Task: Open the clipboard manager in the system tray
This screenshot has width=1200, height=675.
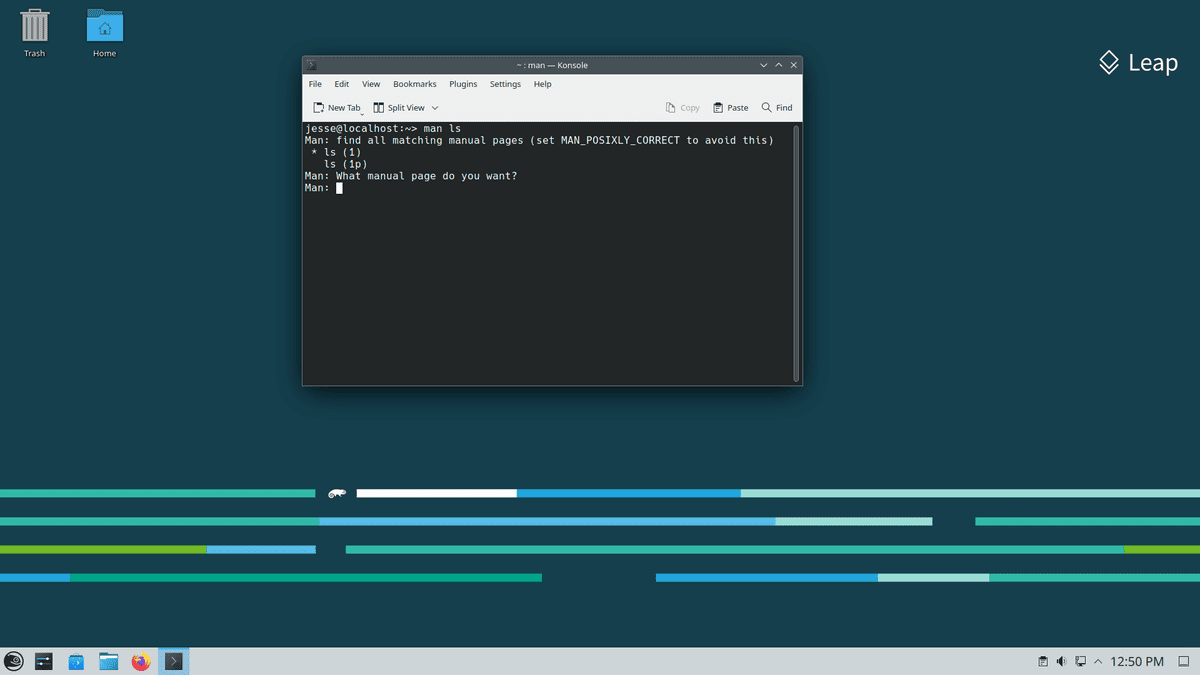Action: click(x=1041, y=661)
